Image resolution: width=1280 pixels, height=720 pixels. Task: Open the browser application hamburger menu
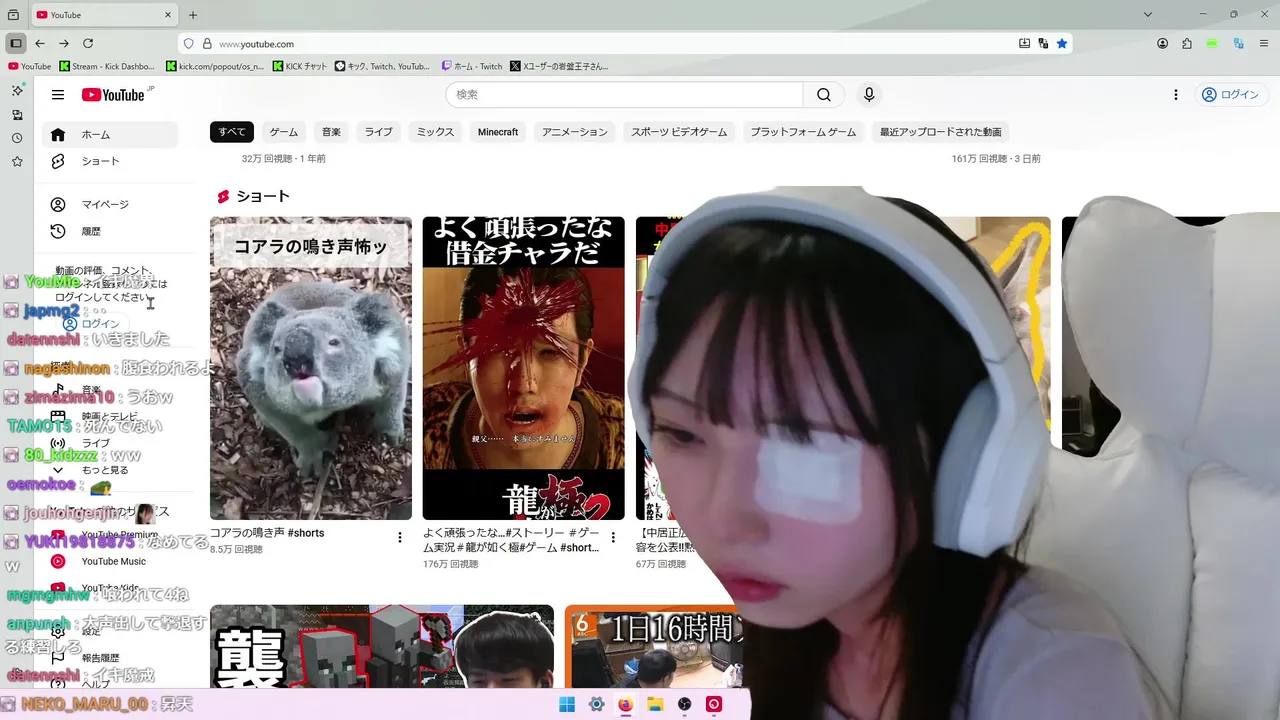click(1263, 44)
